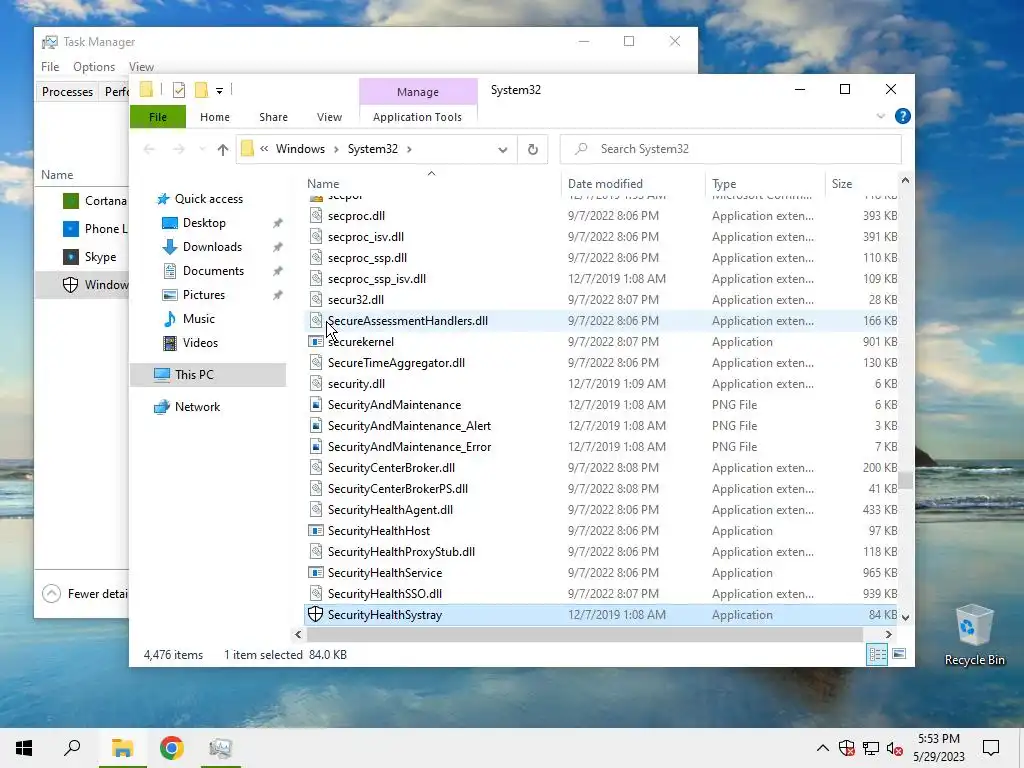Open Music in the navigation pane
Image resolution: width=1024 pixels, height=768 pixels.
[199, 319]
